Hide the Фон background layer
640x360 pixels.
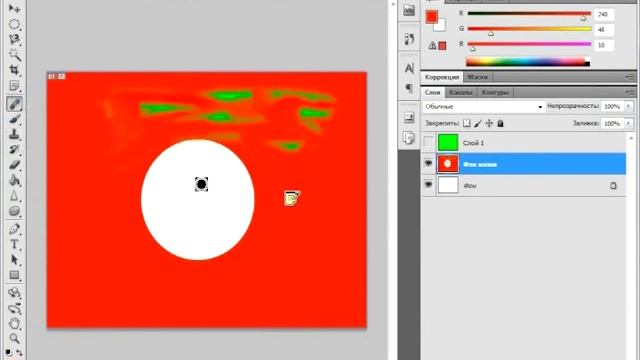[x=428, y=185]
